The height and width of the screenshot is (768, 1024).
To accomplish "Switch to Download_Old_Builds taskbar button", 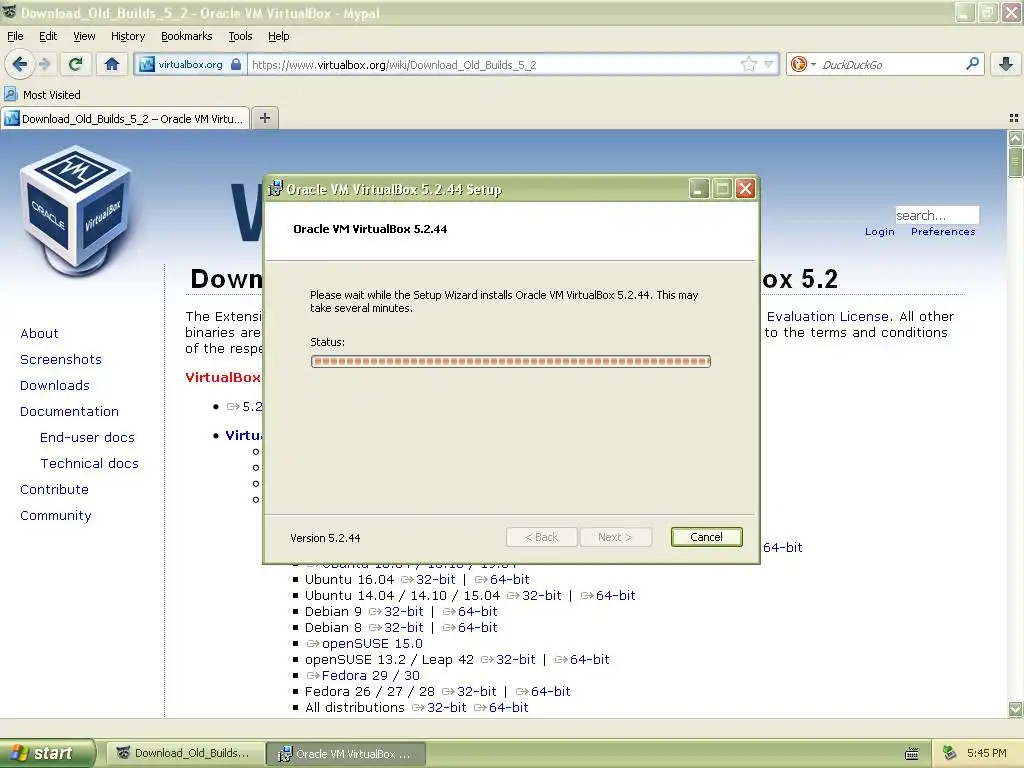I will pyautogui.click(x=185, y=753).
